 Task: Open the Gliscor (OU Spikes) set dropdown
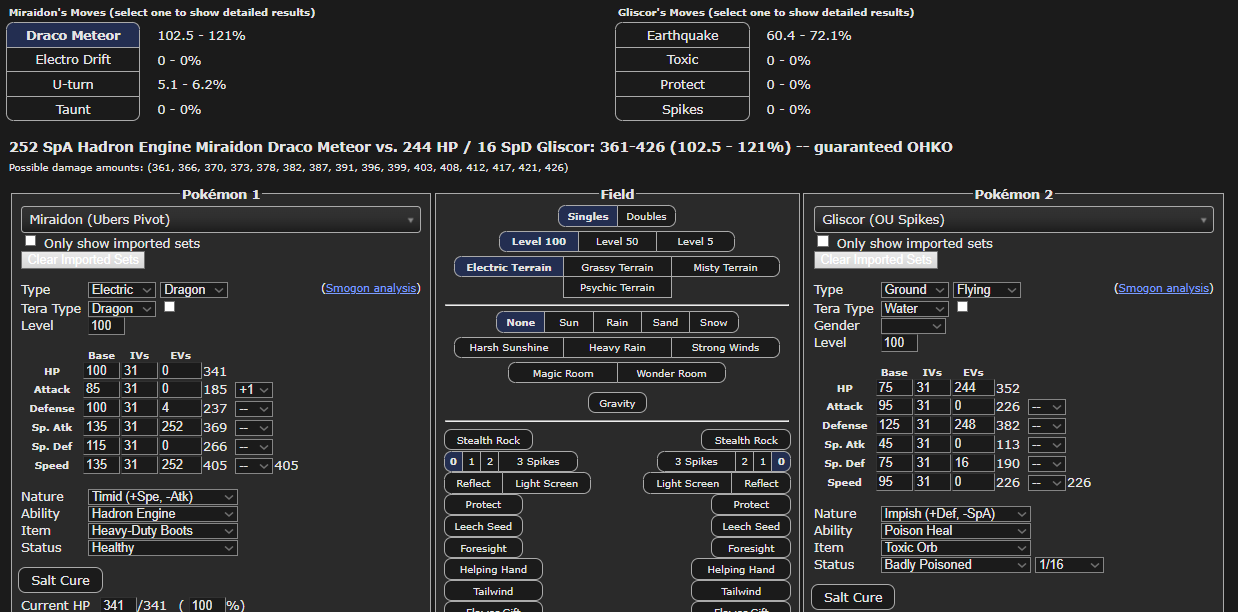click(1014, 220)
